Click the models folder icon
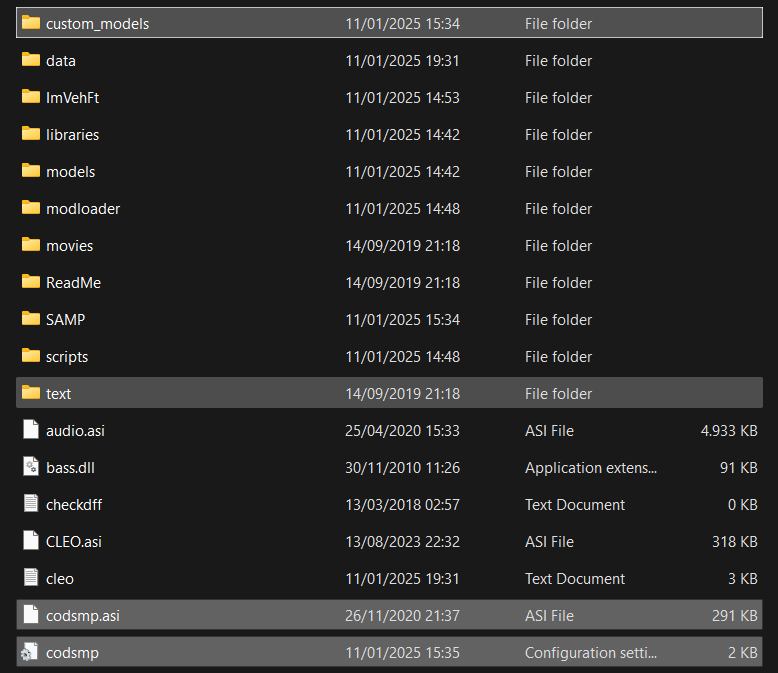The height and width of the screenshot is (673, 778). click(x=31, y=171)
